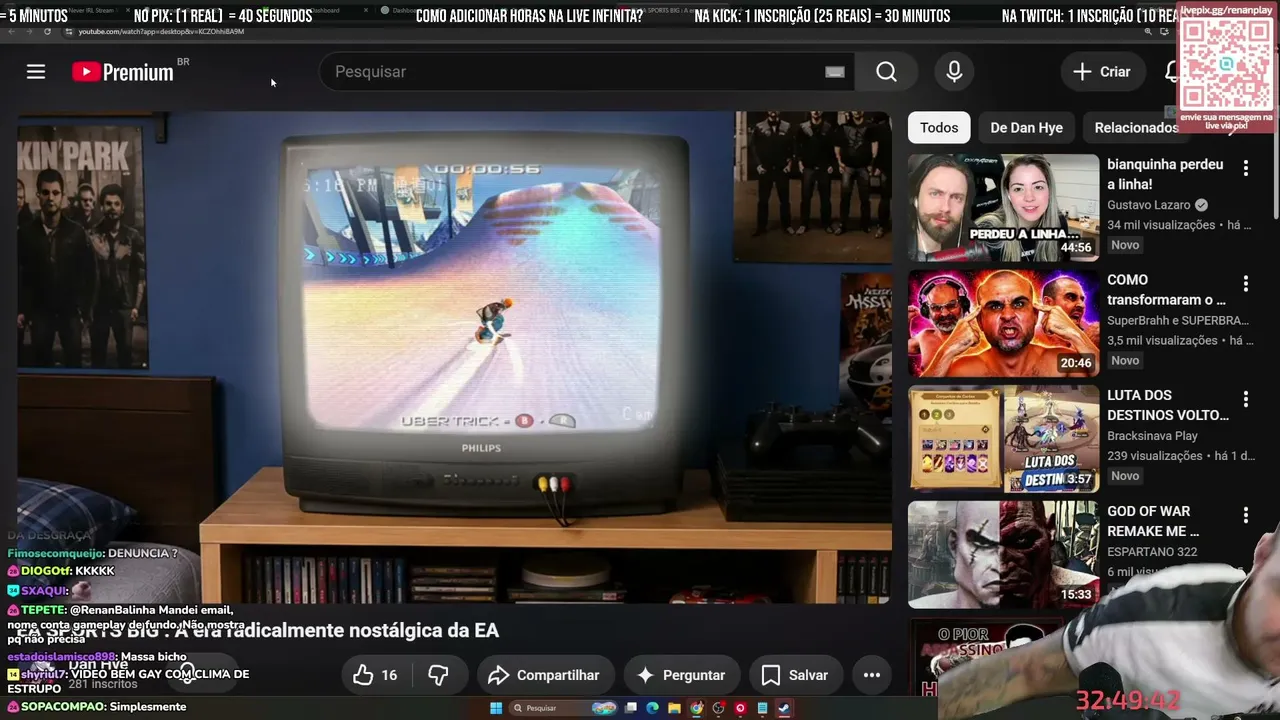Click the youtube.com address bar URL
The height and width of the screenshot is (720, 1280).
pyautogui.click(x=161, y=32)
